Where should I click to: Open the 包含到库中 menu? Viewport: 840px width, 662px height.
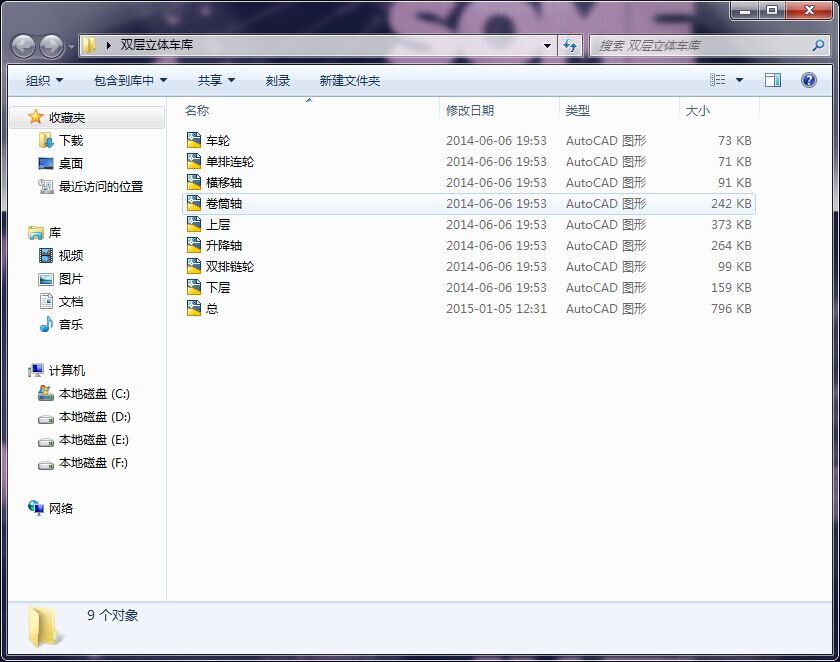(130, 80)
